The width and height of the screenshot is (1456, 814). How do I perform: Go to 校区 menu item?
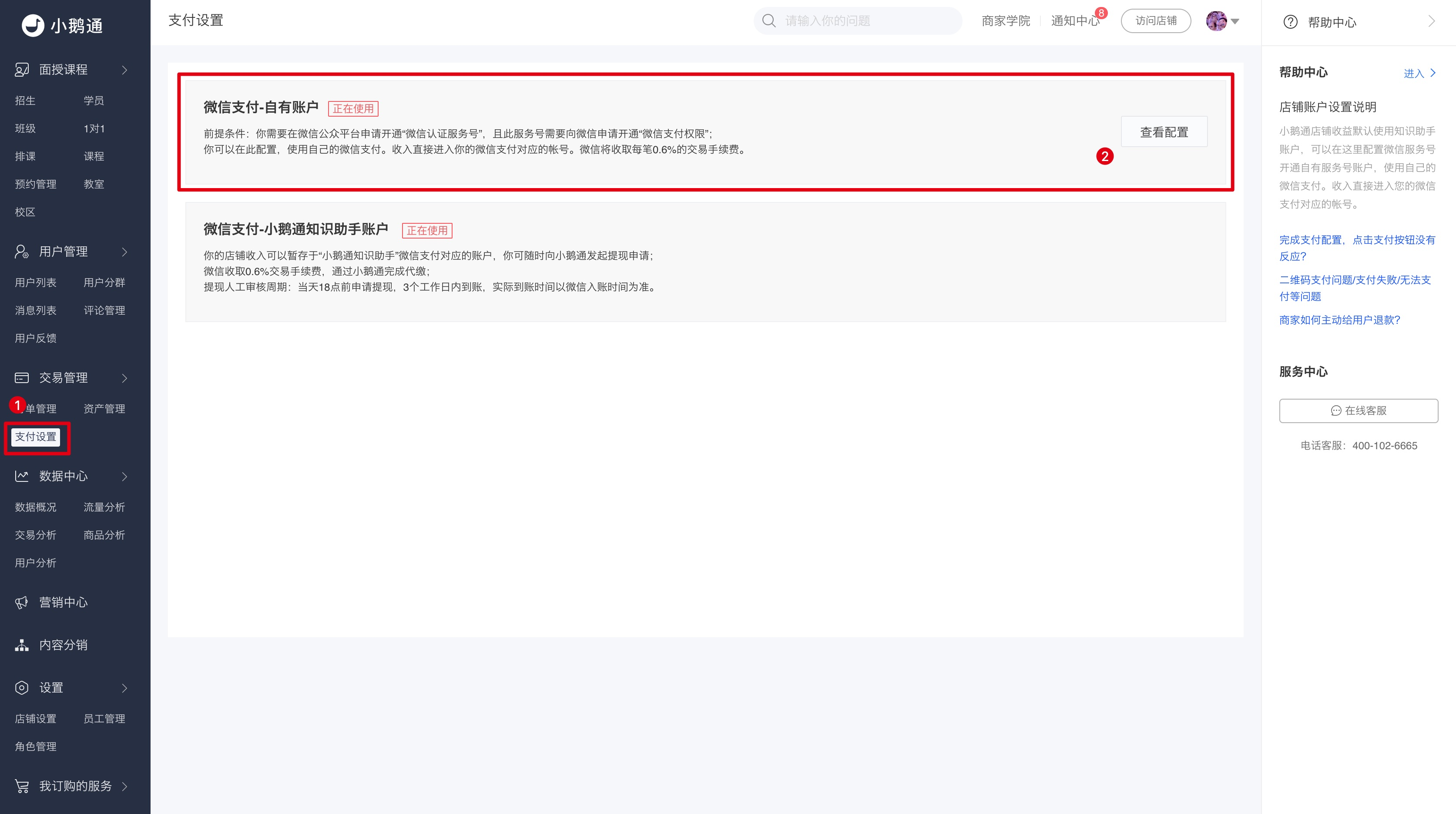click(x=25, y=212)
